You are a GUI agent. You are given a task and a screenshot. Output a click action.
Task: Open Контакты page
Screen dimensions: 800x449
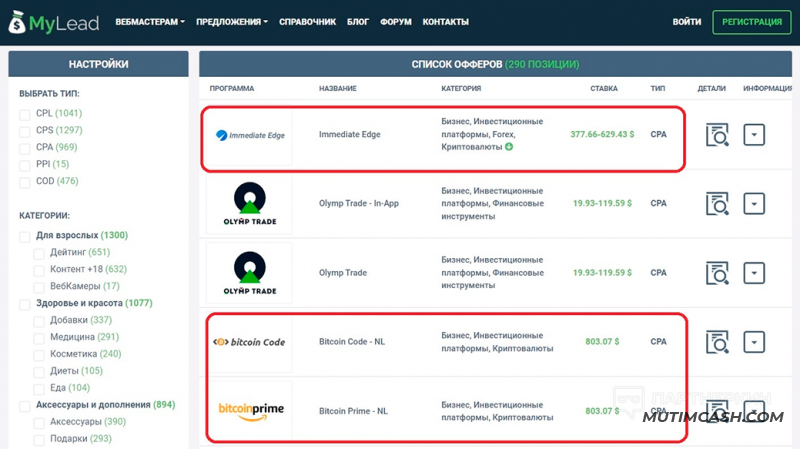pos(445,22)
